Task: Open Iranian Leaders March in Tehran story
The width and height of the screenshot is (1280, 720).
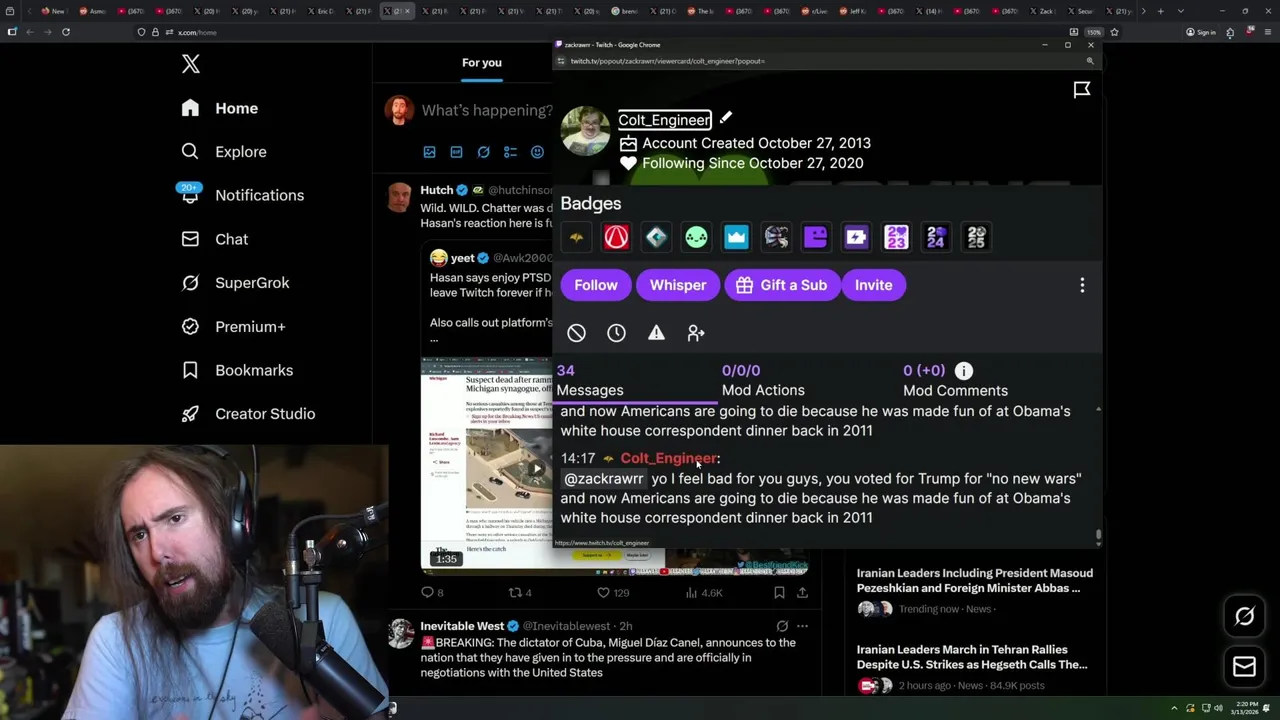Action: (972, 657)
